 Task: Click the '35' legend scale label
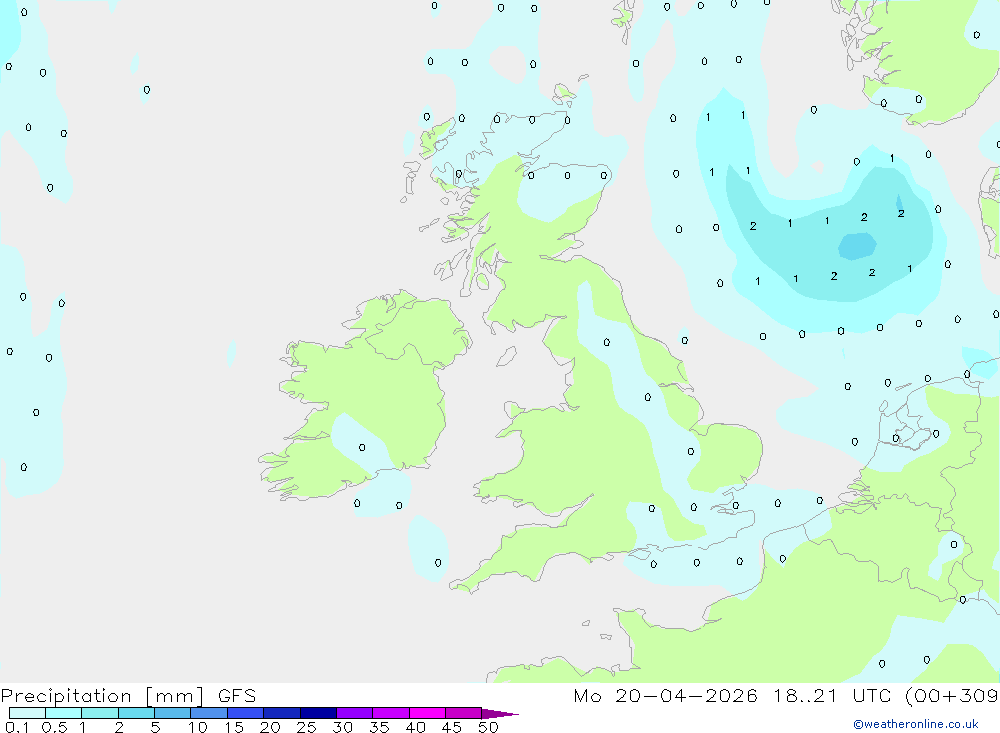point(379,727)
